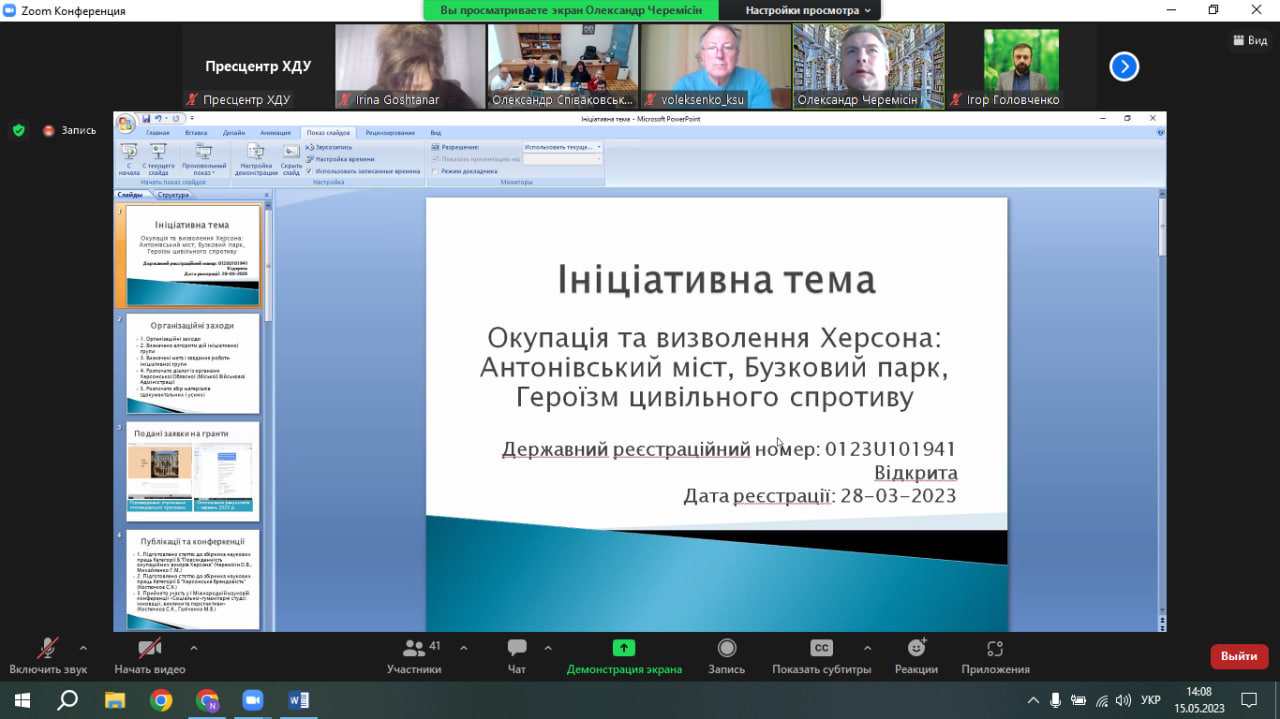Show next participants with blue arrow
Image resolution: width=1280 pixels, height=719 pixels.
[x=1124, y=67]
